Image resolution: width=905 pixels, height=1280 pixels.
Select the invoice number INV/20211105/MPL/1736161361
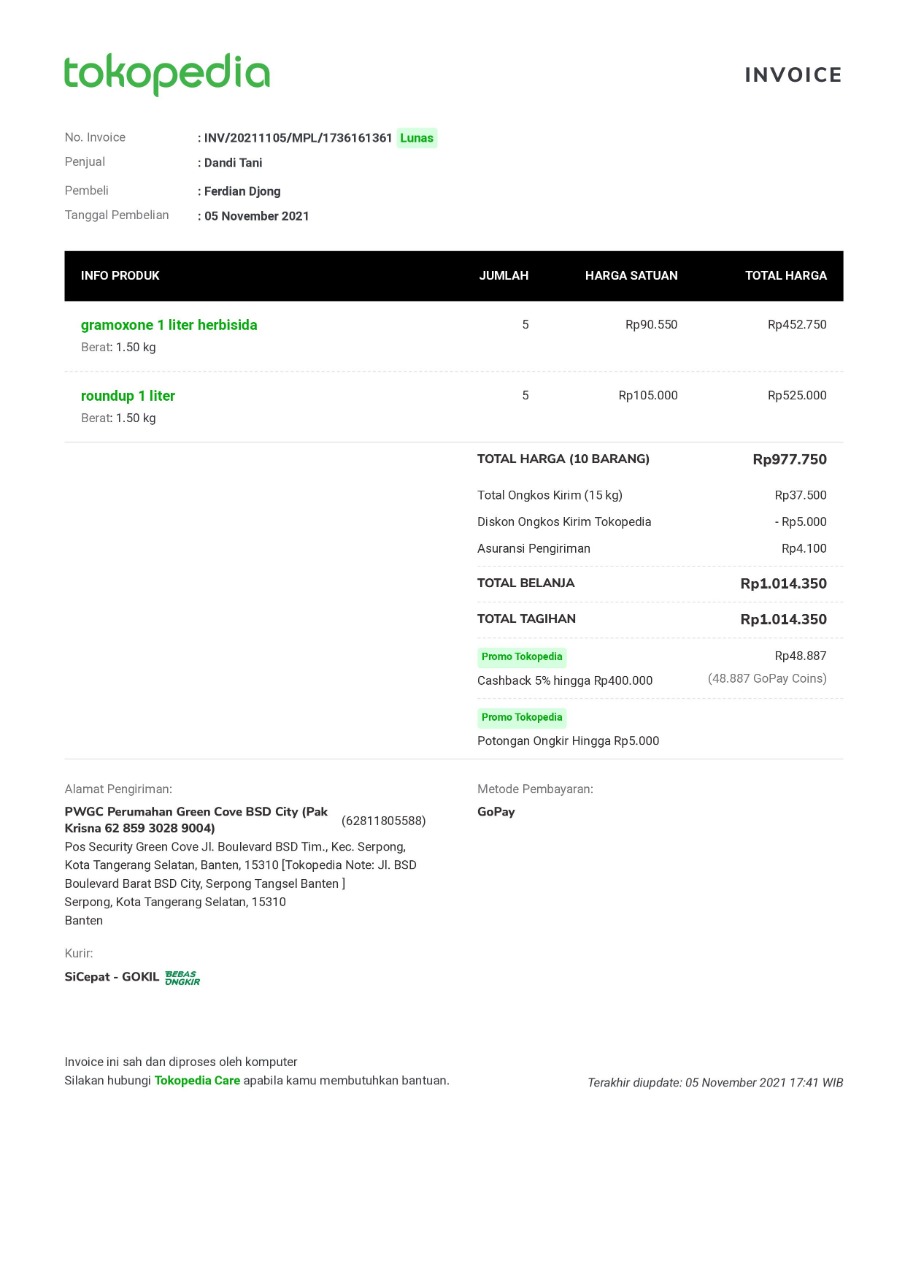point(298,138)
